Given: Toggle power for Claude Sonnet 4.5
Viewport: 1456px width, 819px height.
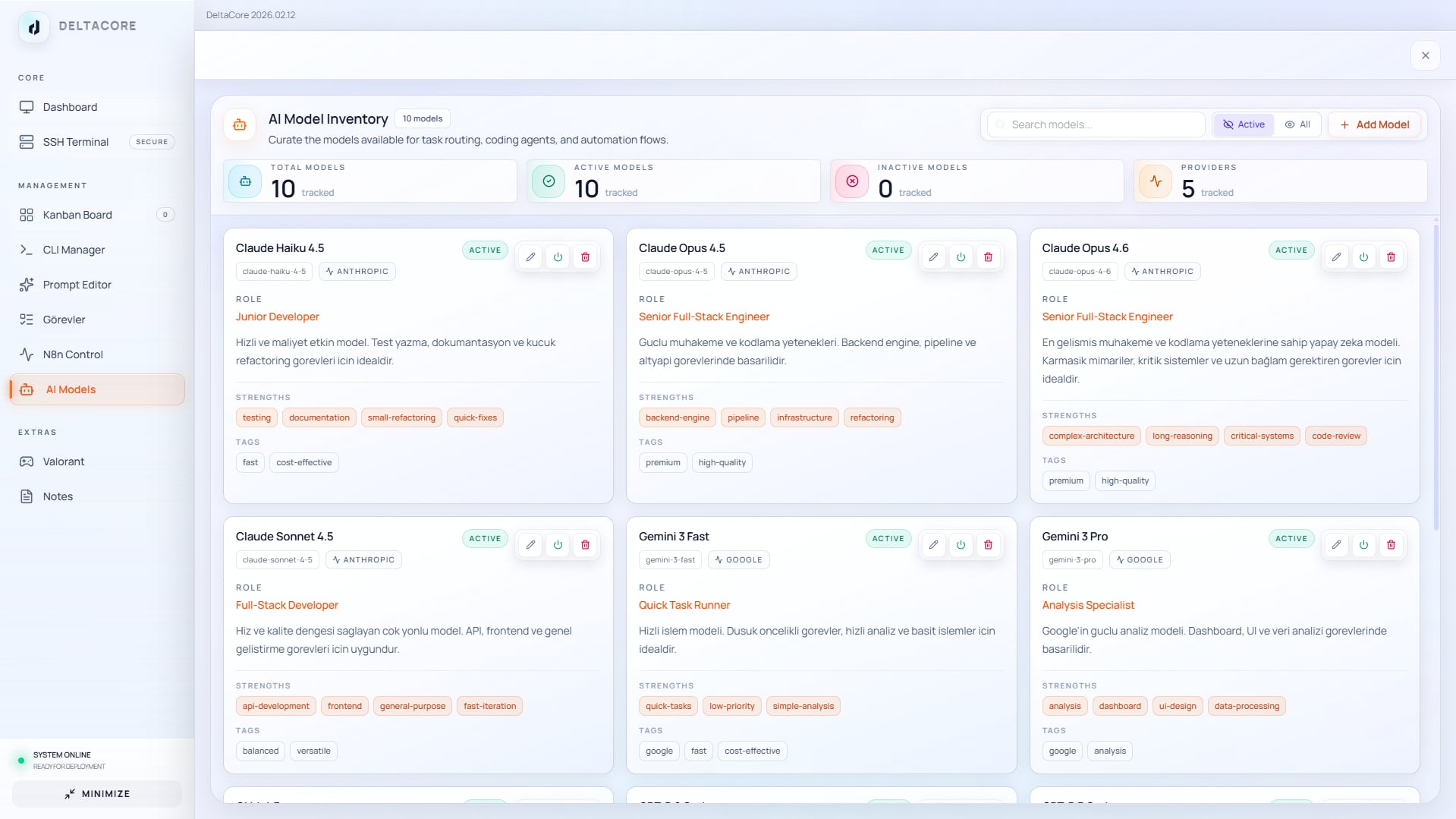Looking at the screenshot, I should click(x=558, y=544).
